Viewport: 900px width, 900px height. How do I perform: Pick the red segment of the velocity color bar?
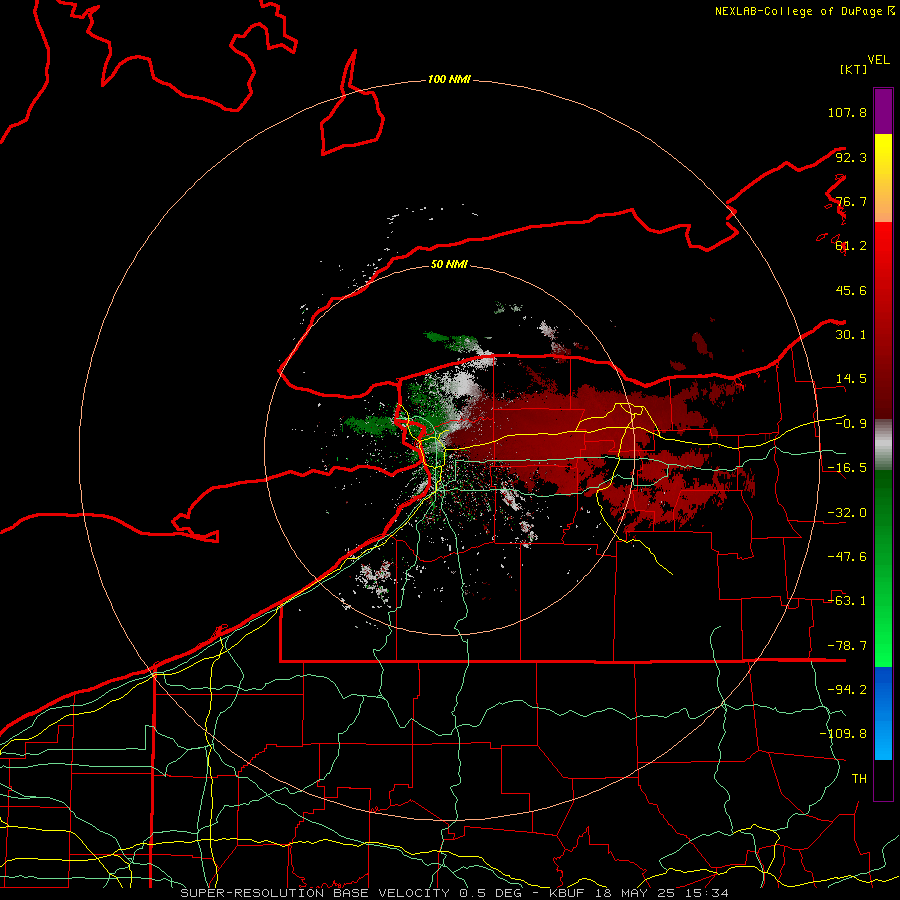click(x=883, y=320)
